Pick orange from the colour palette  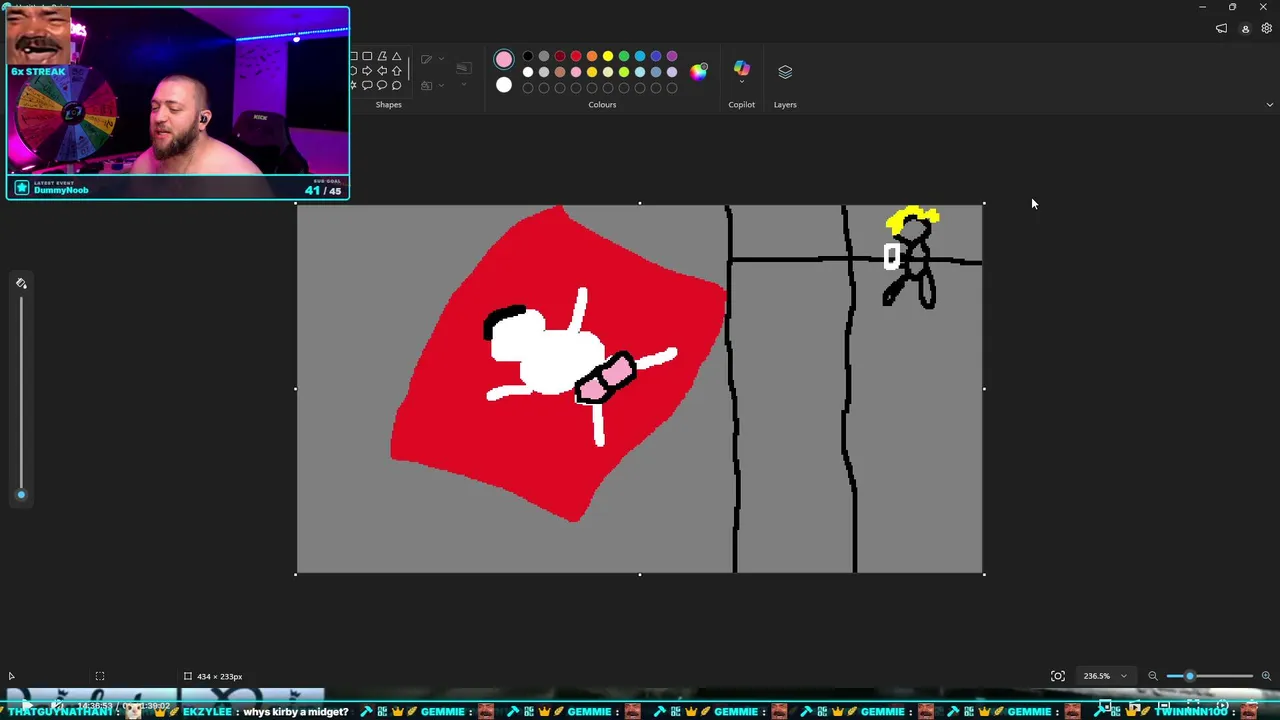coord(592,56)
